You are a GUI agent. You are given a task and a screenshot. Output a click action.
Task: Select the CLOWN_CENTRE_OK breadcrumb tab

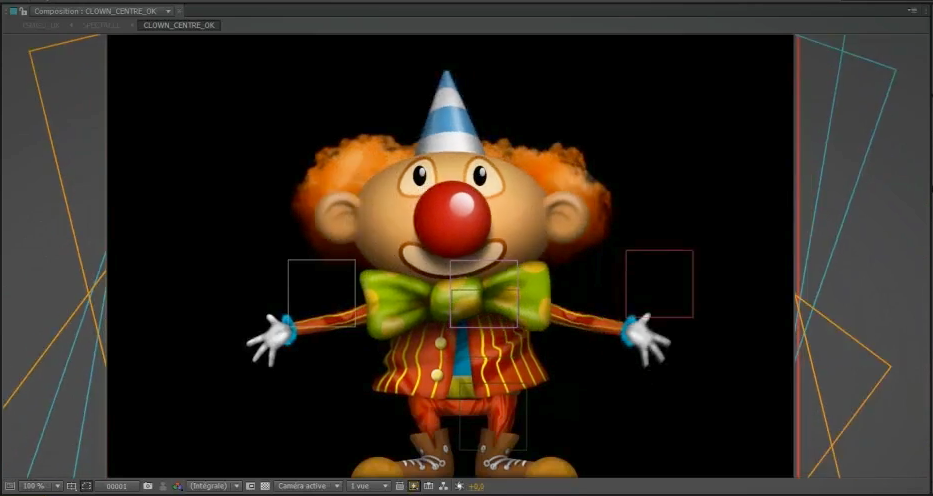click(x=179, y=25)
